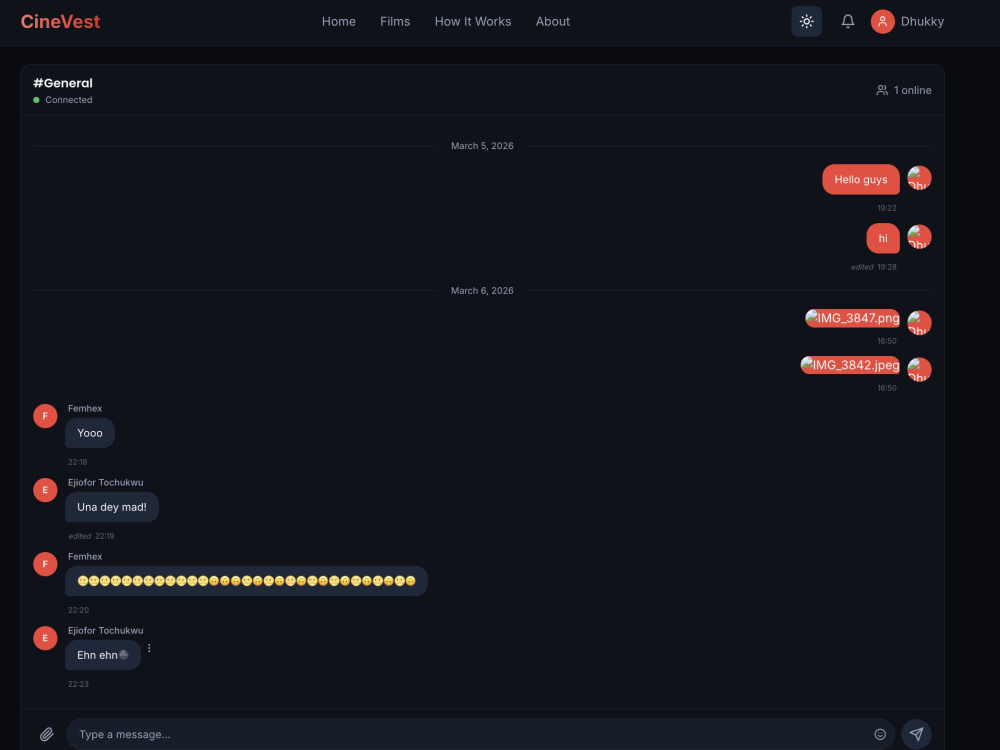Open the IMG_3842.jpeg image attachment
Image resolution: width=1000 pixels, height=750 pixels.
[850, 365]
